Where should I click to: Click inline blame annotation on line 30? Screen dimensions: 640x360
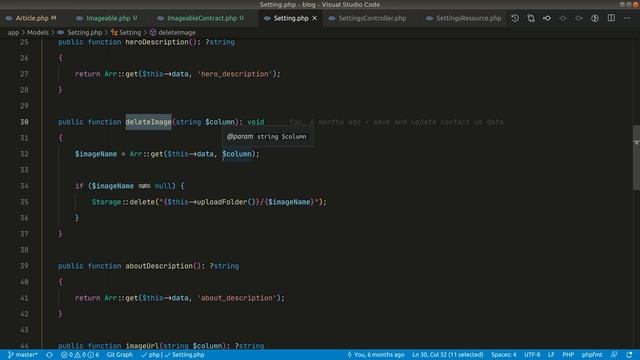point(396,122)
